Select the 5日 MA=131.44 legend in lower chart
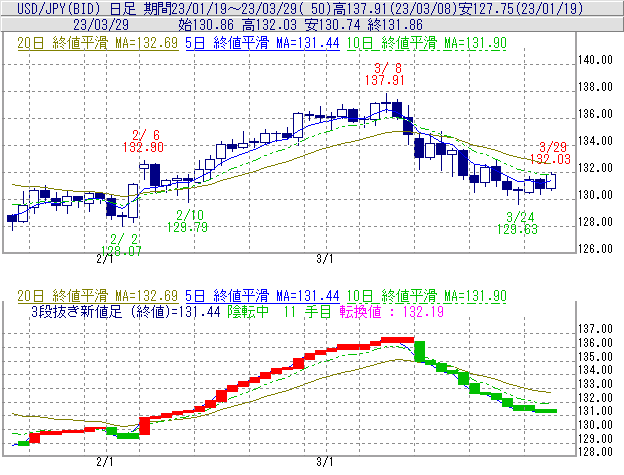624x475 pixels. [x=262, y=296]
